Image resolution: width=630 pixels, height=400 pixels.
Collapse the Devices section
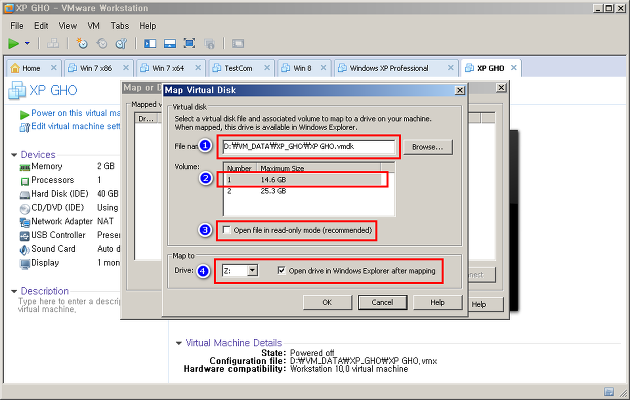14,155
